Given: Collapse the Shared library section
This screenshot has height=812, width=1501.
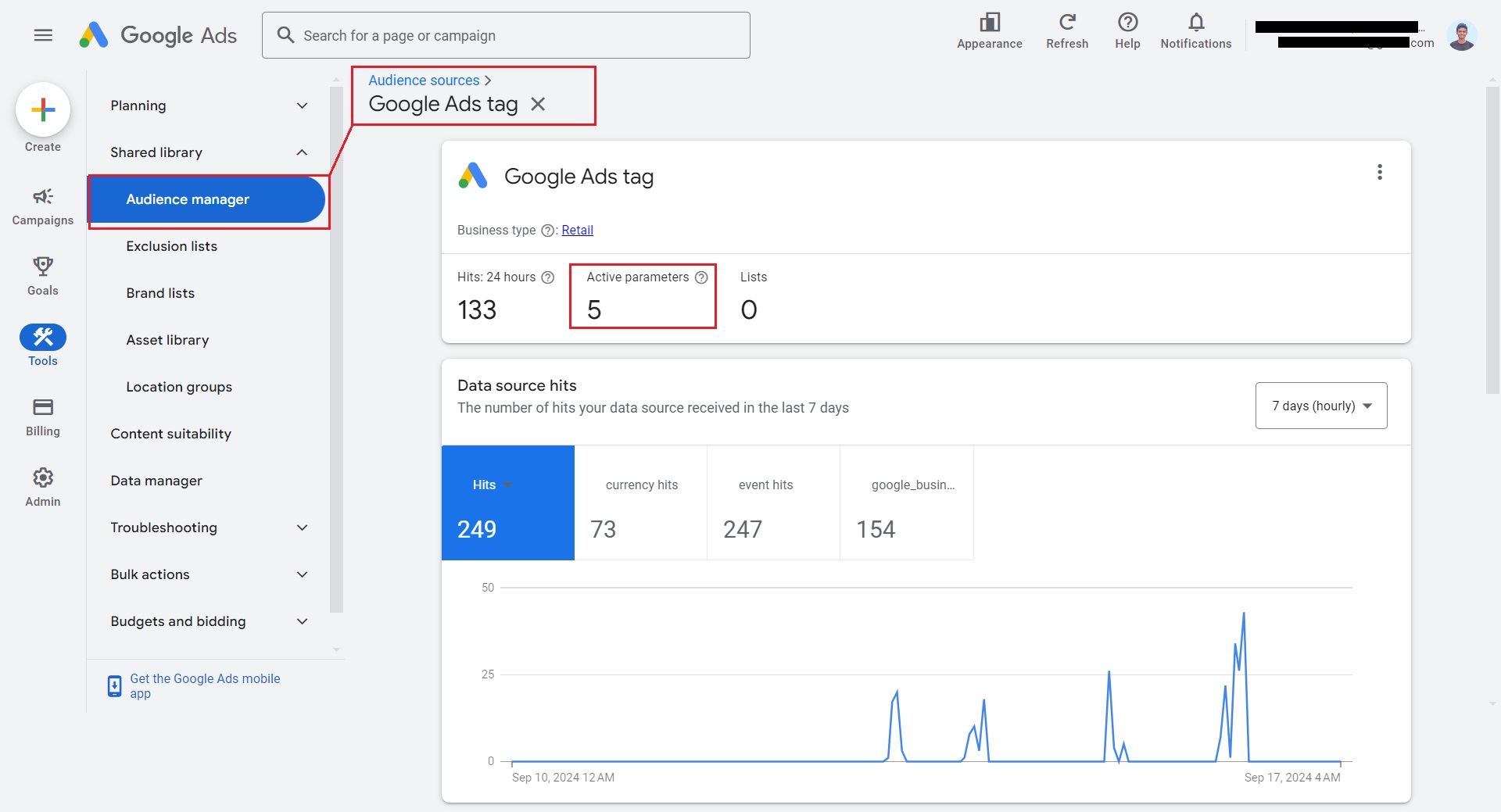Looking at the screenshot, I should pos(302,152).
